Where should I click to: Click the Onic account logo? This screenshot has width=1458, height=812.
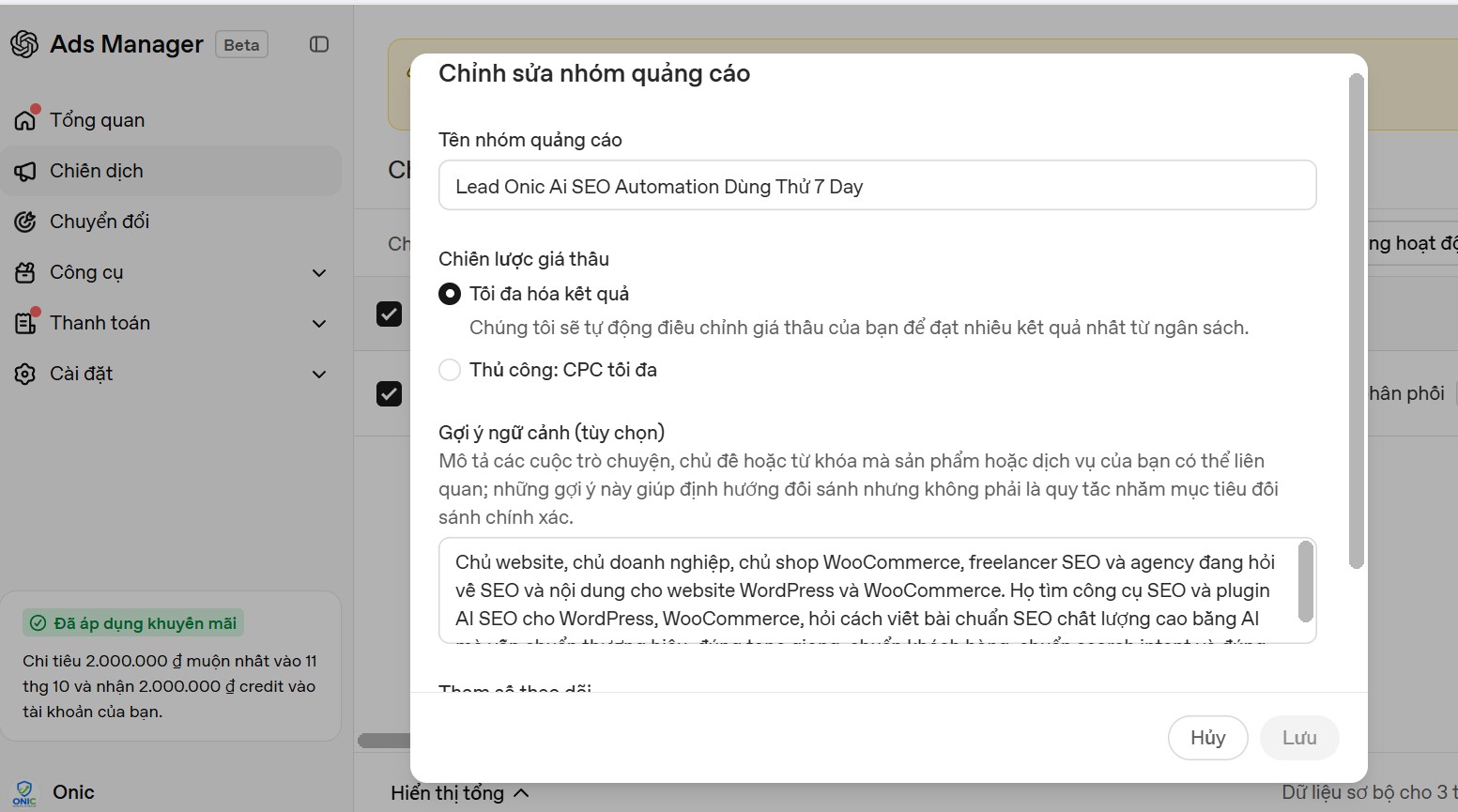[x=25, y=793]
